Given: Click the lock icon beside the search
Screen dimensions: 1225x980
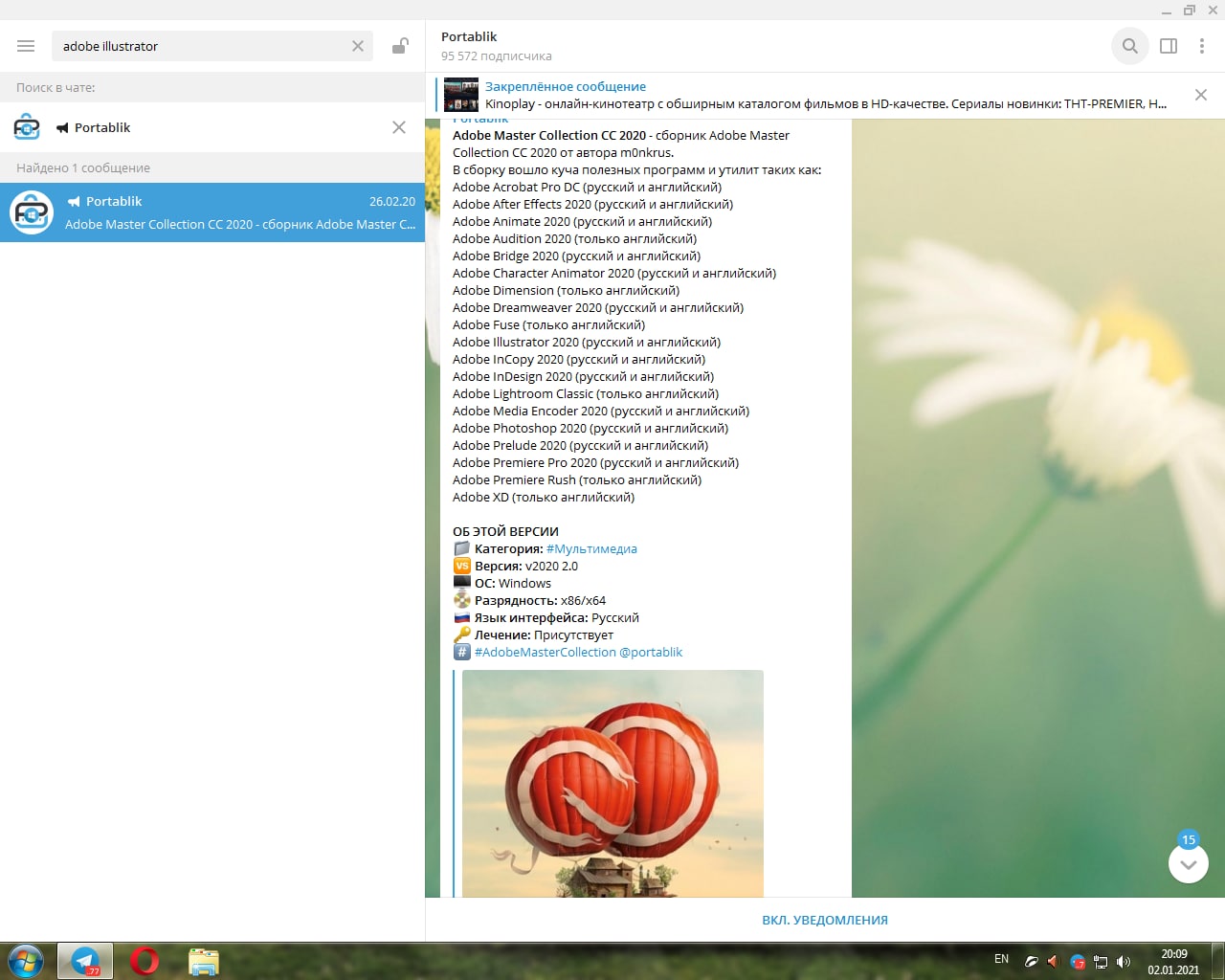Looking at the screenshot, I should (400, 46).
